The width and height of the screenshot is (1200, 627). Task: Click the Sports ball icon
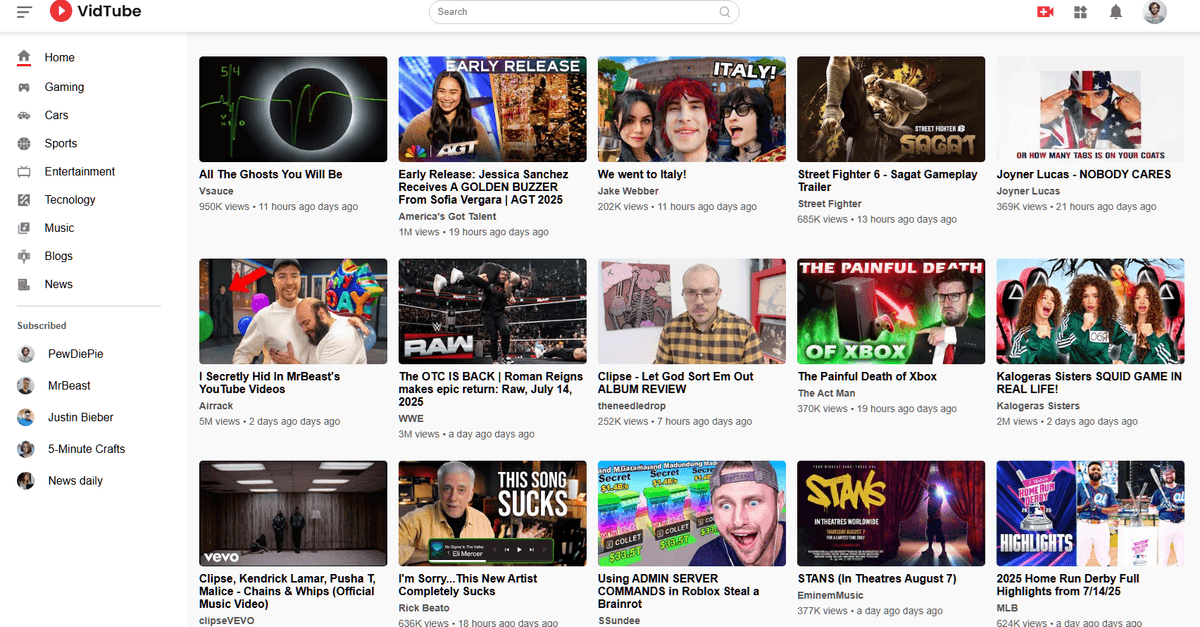coord(24,144)
